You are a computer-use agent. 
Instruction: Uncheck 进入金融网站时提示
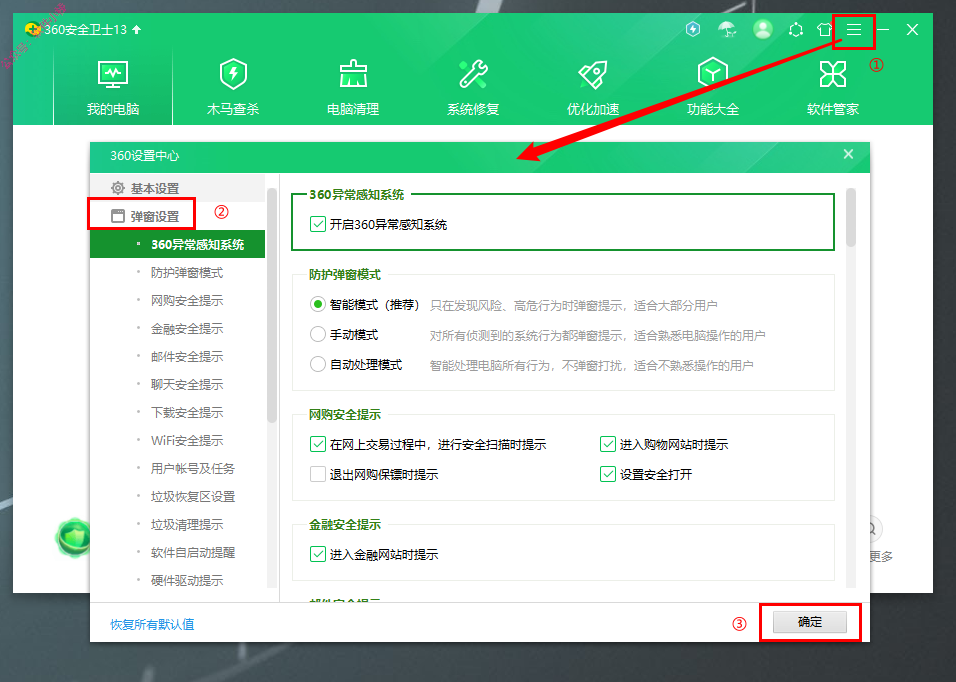click(318, 554)
